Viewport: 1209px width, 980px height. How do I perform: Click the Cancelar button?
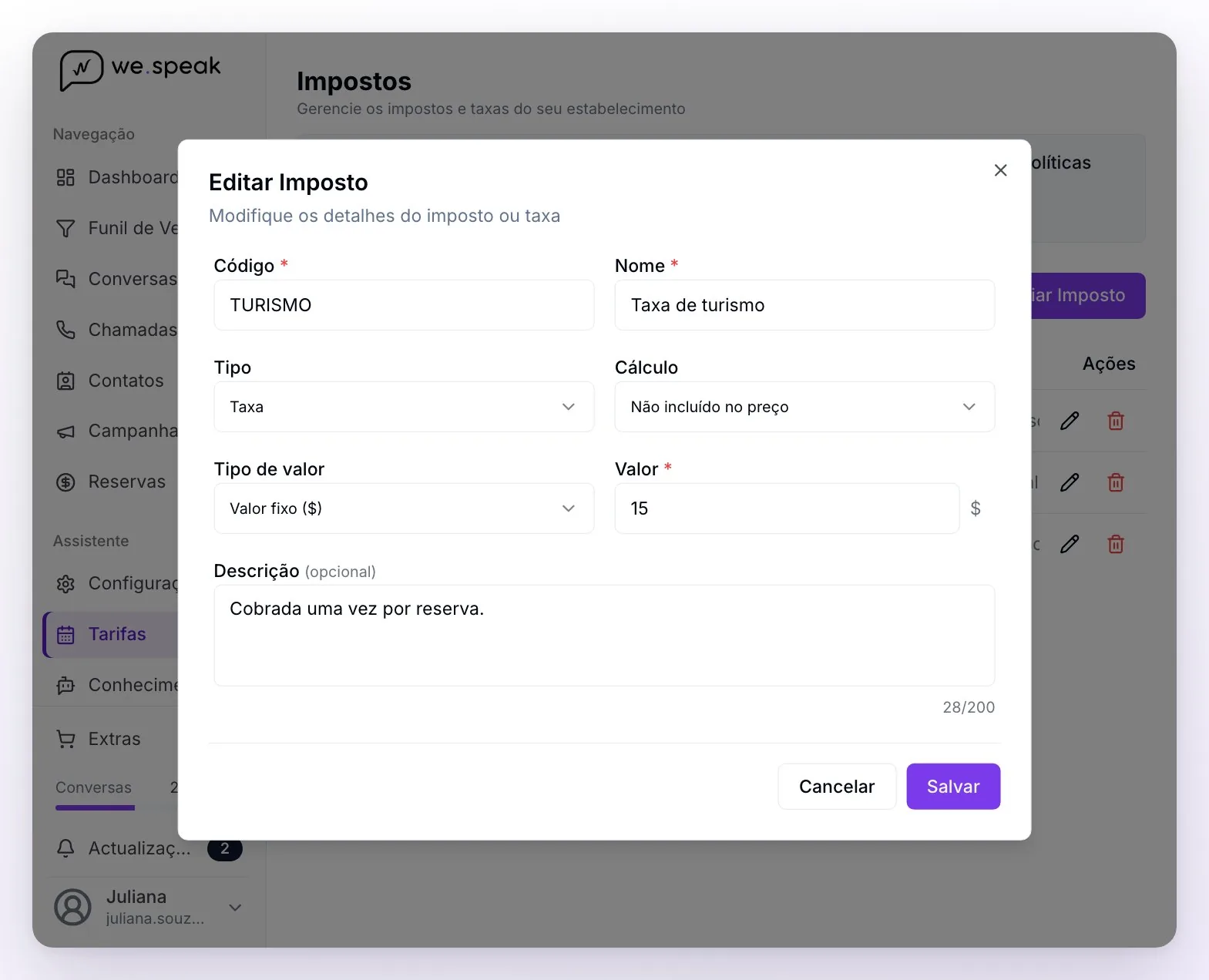(x=837, y=787)
